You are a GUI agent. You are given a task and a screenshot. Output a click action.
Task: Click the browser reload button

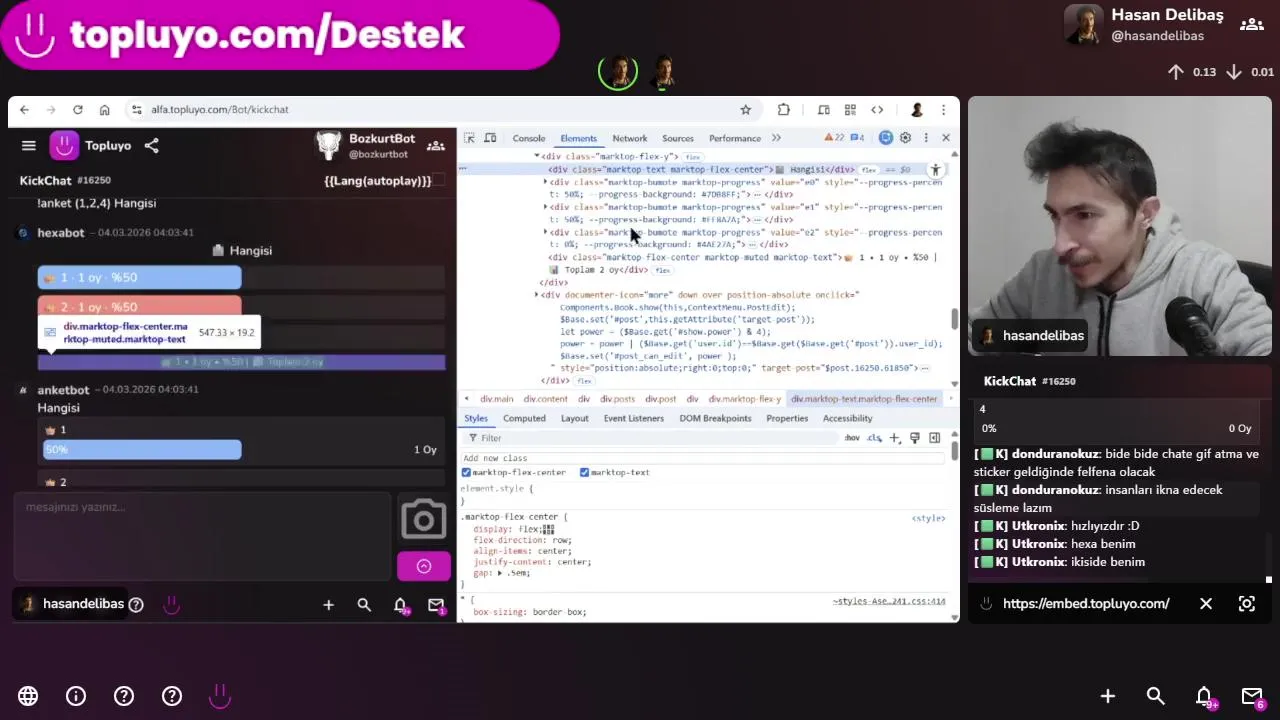(77, 110)
